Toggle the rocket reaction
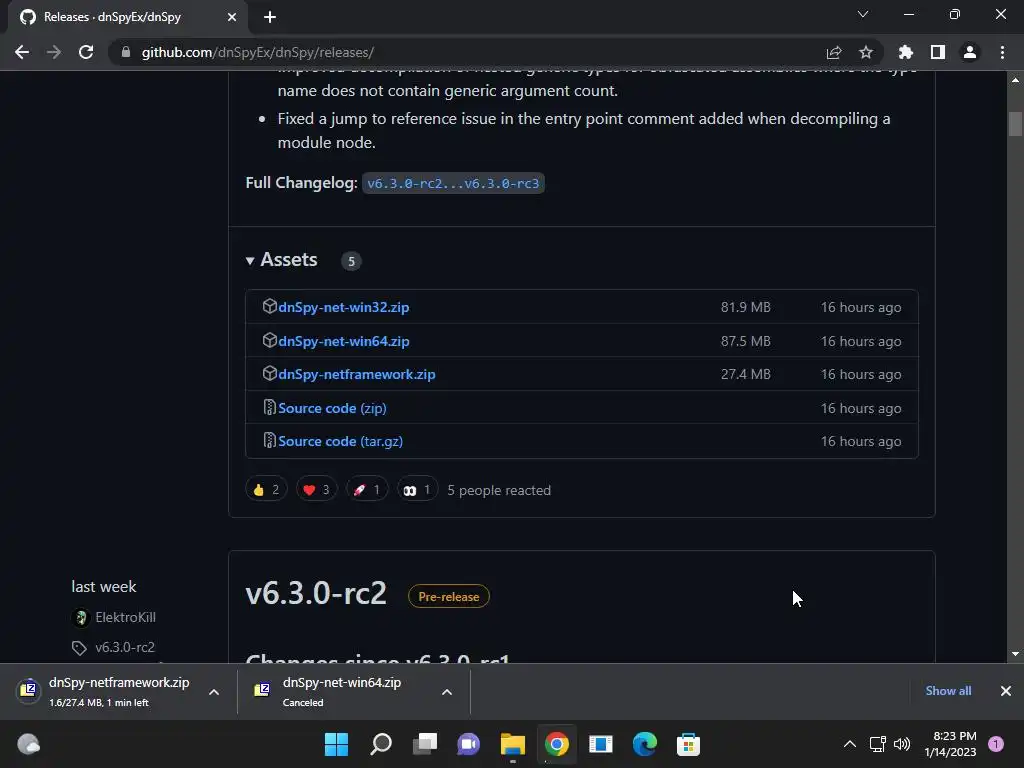Screen dimensions: 1024x768 [x=367, y=490]
